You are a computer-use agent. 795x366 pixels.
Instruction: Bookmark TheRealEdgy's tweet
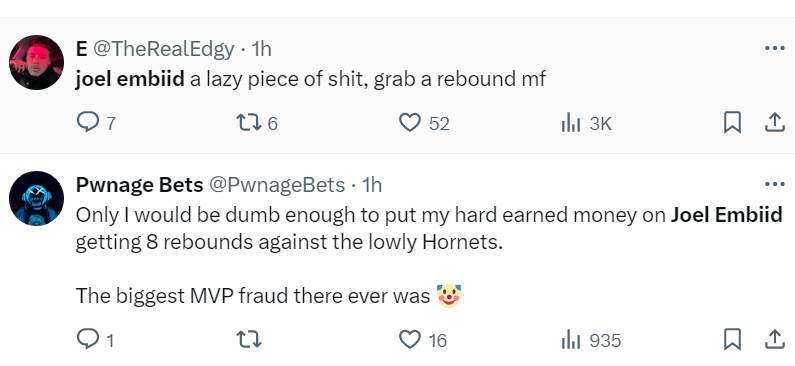point(732,123)
